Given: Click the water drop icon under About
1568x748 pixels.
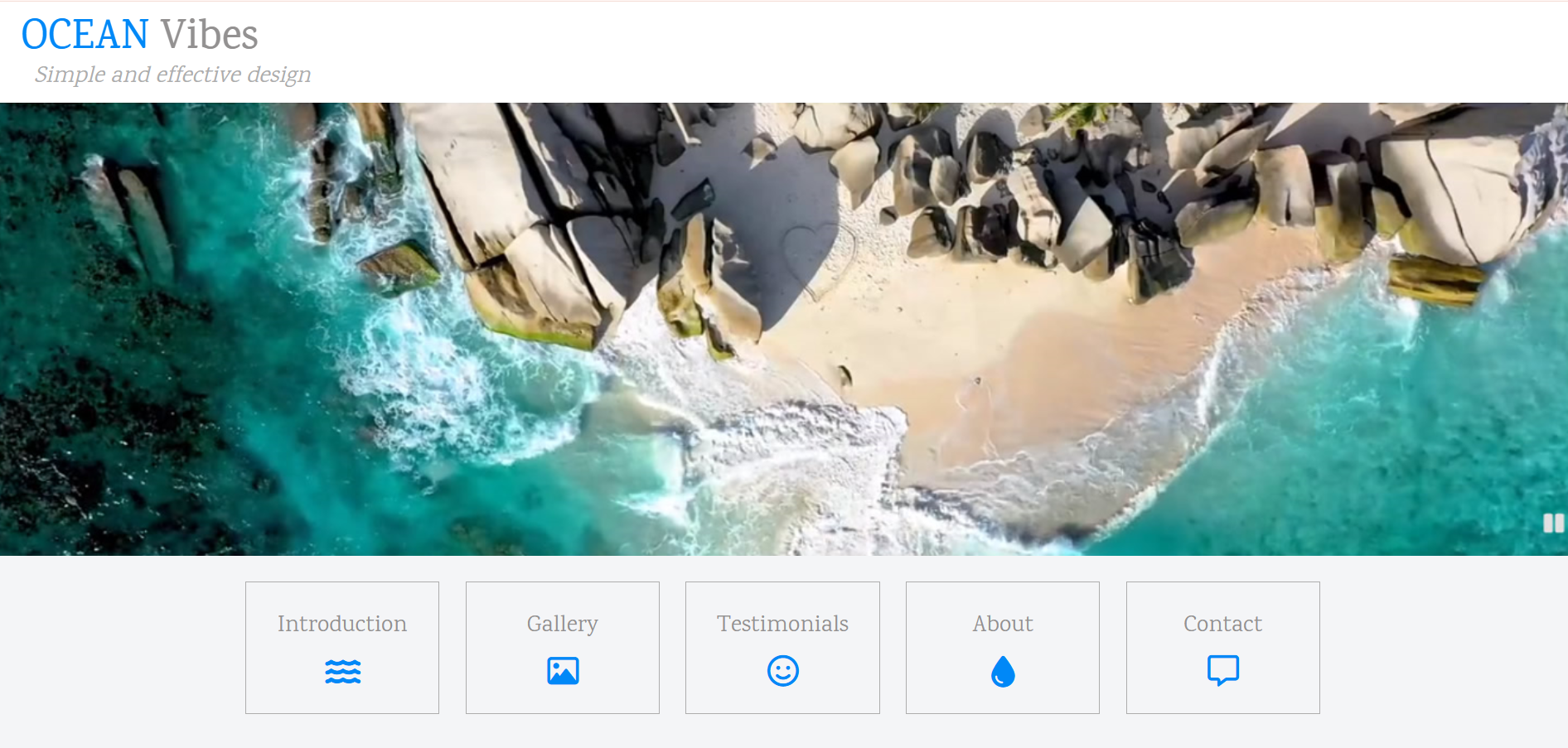Looking at the screenshot, I should [x=1003, y=672].
